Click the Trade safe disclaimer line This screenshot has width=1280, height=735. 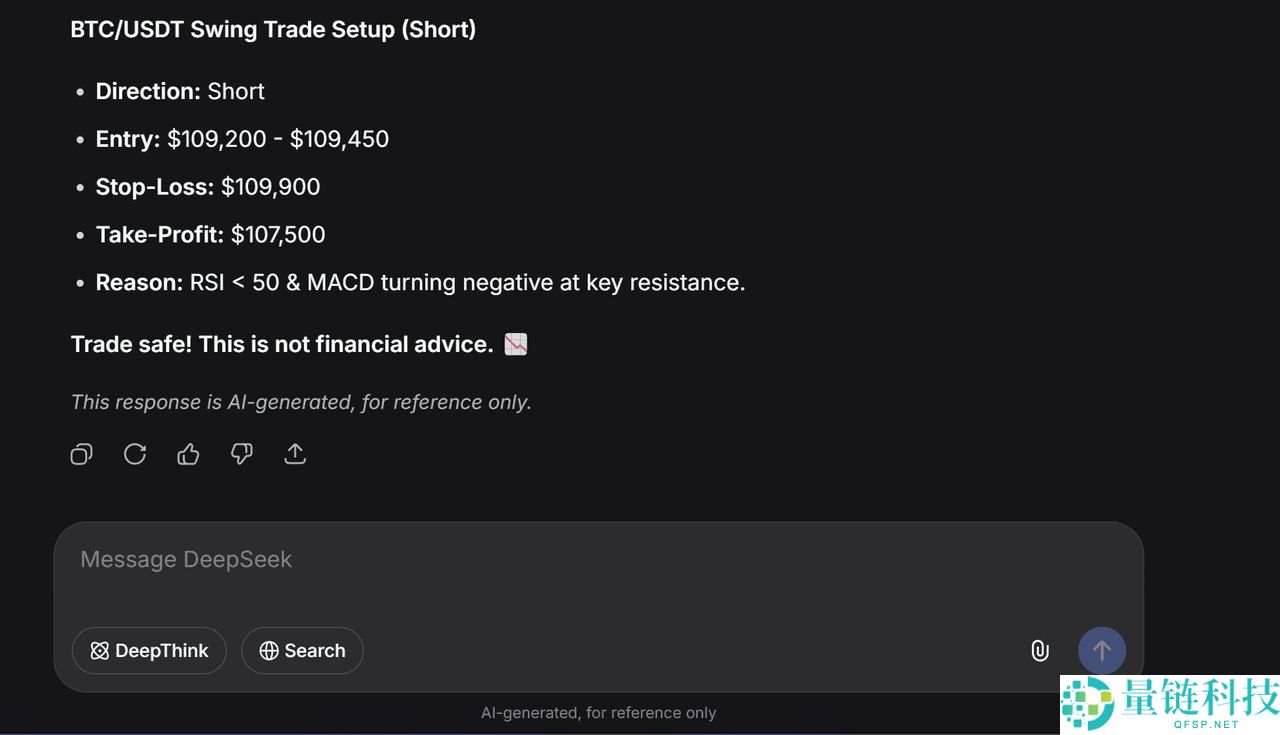point(280,344)
